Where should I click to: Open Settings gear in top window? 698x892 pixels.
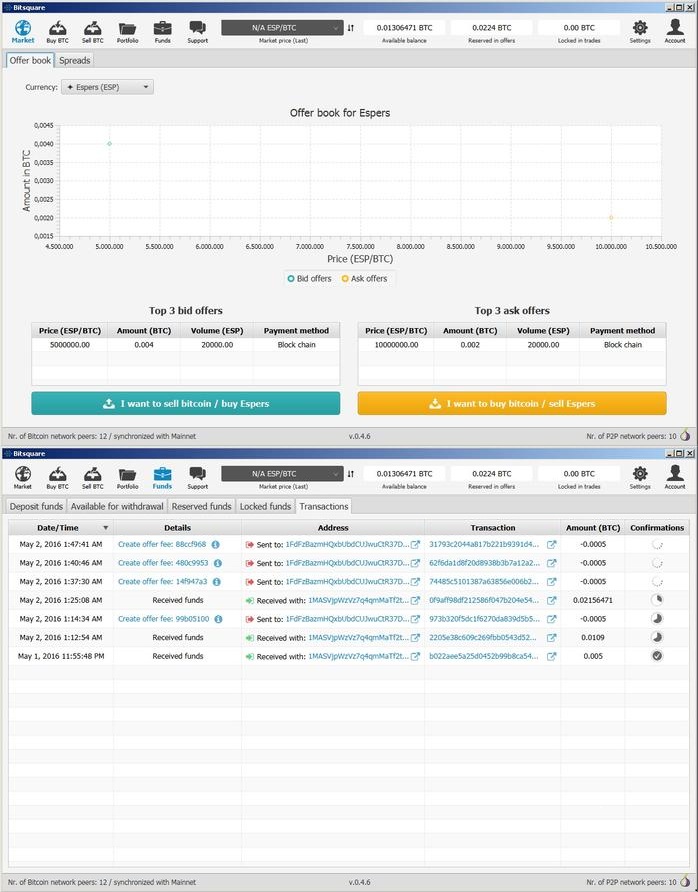[640, 32]
